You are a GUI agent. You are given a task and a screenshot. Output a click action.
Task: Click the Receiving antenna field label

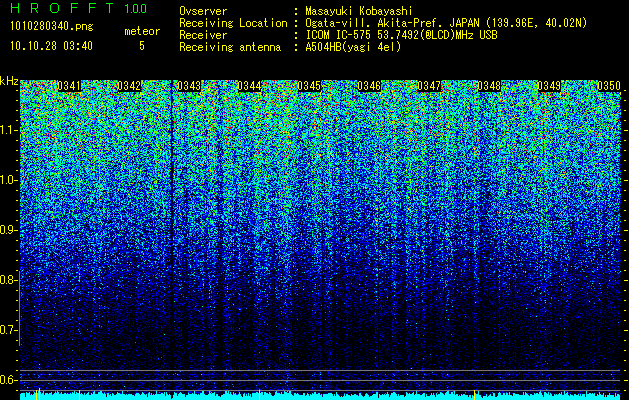tap(230, 47)
